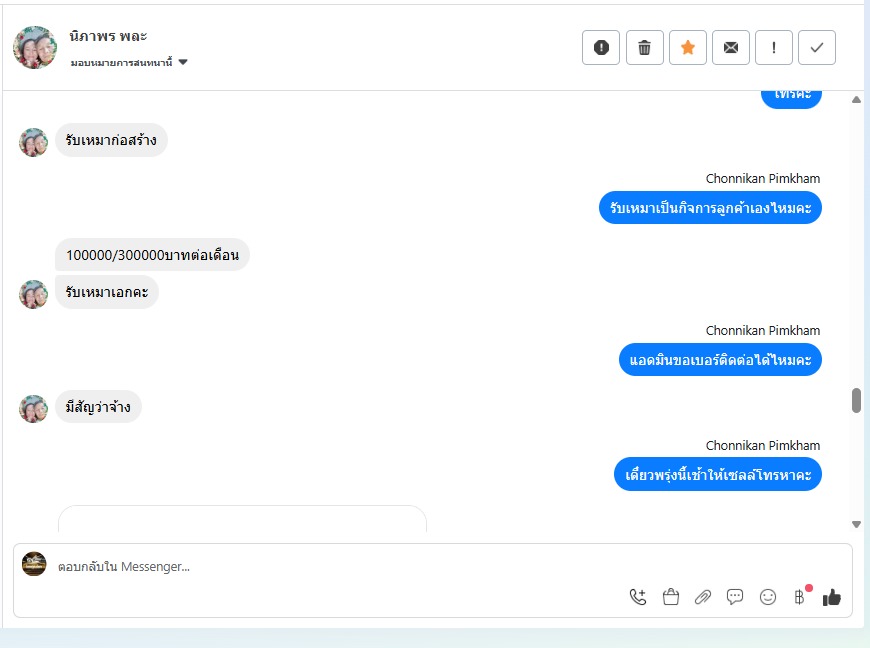The width and height of the screenshot is (870, 648).
Task: Attach a file with paperclip icon
Action: (x=703, y=597)
